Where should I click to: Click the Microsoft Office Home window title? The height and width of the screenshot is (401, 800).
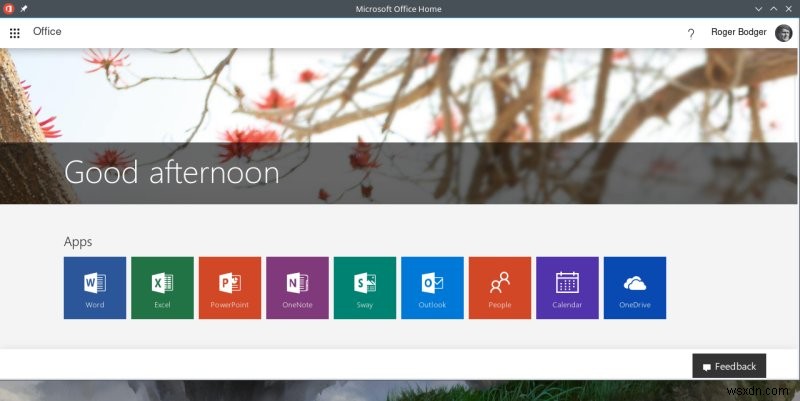pos(398,9)
